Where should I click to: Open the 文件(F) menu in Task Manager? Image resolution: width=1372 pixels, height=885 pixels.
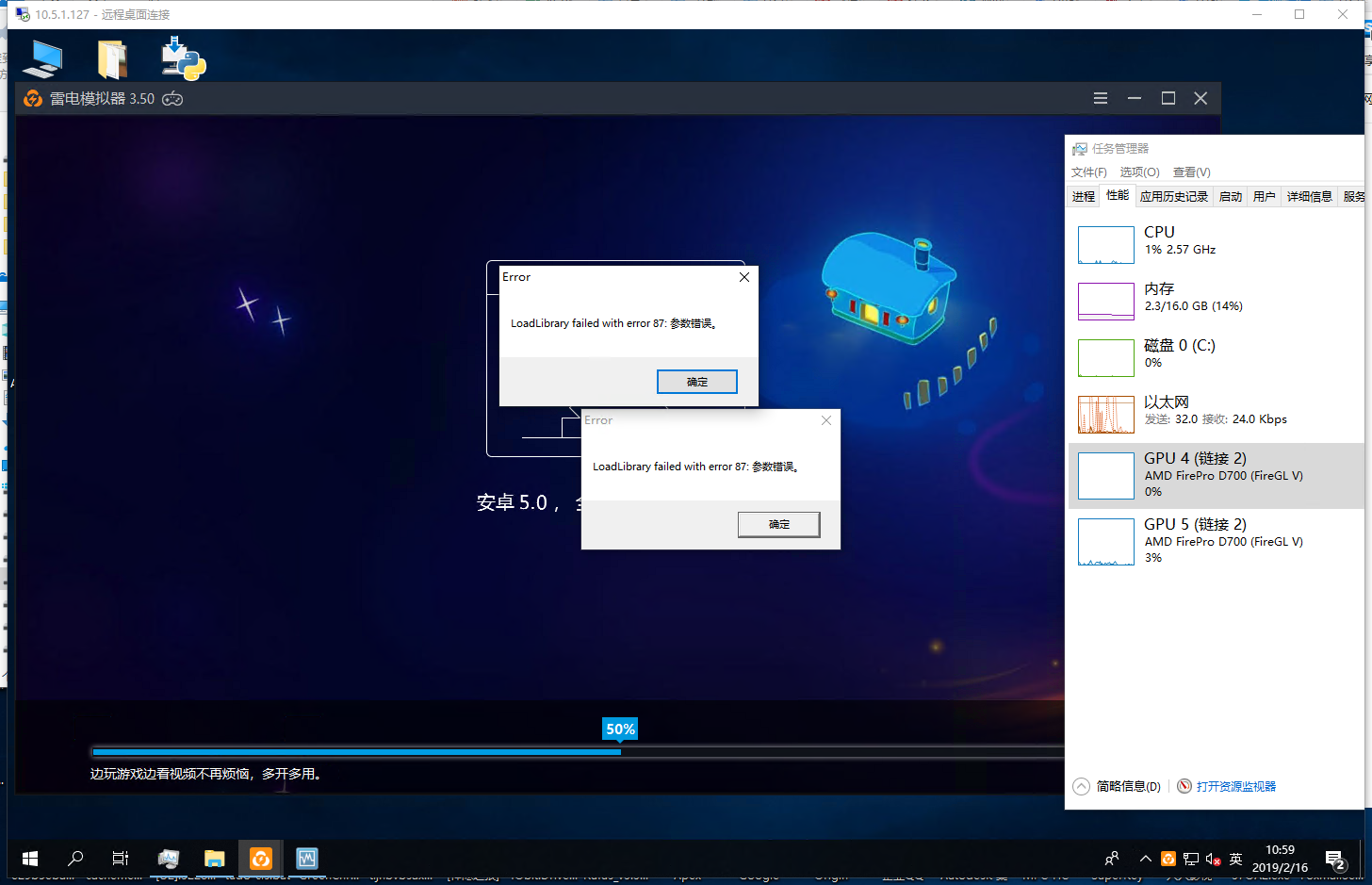click(x=1088, y=172)
